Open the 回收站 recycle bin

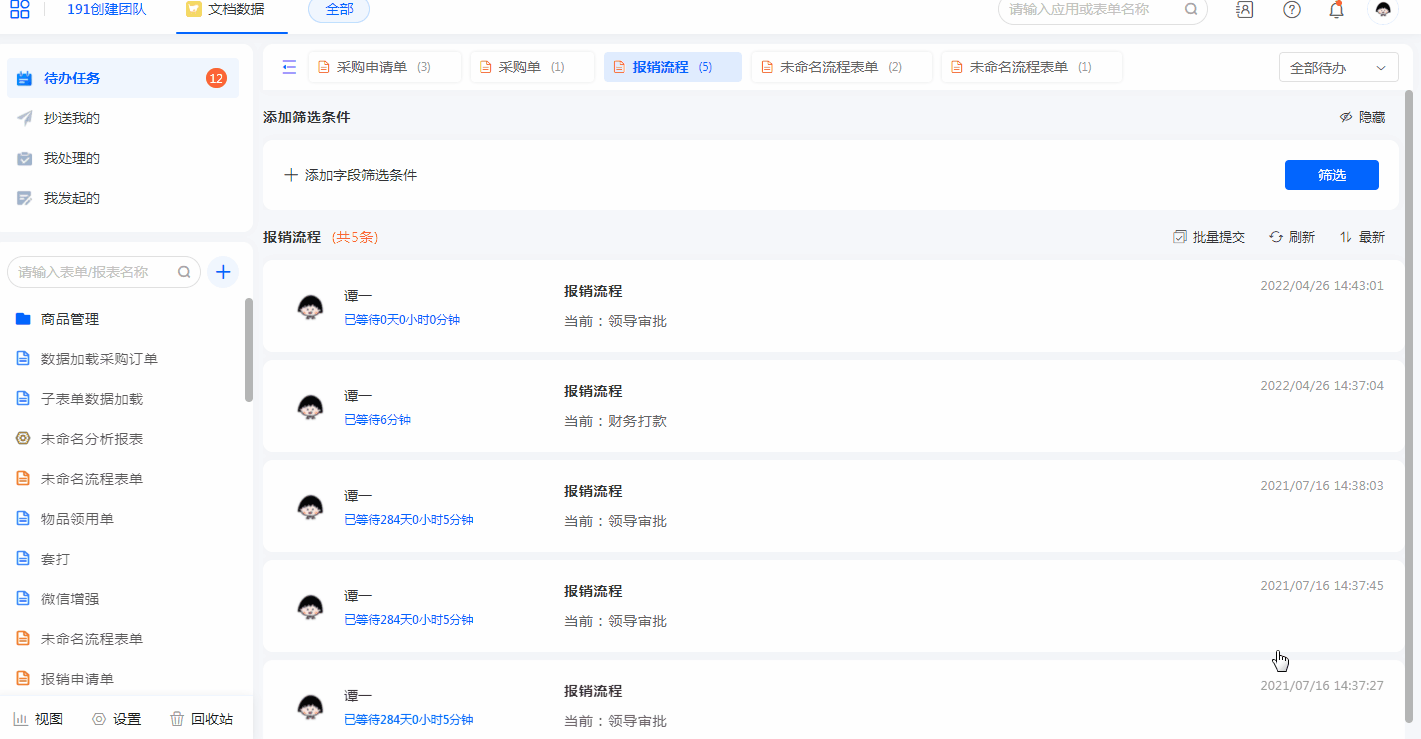tap(201, 719)
